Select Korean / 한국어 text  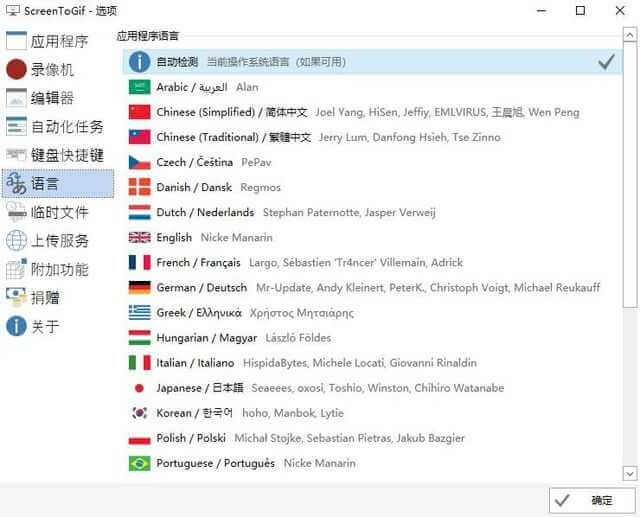tap(194, 413)
